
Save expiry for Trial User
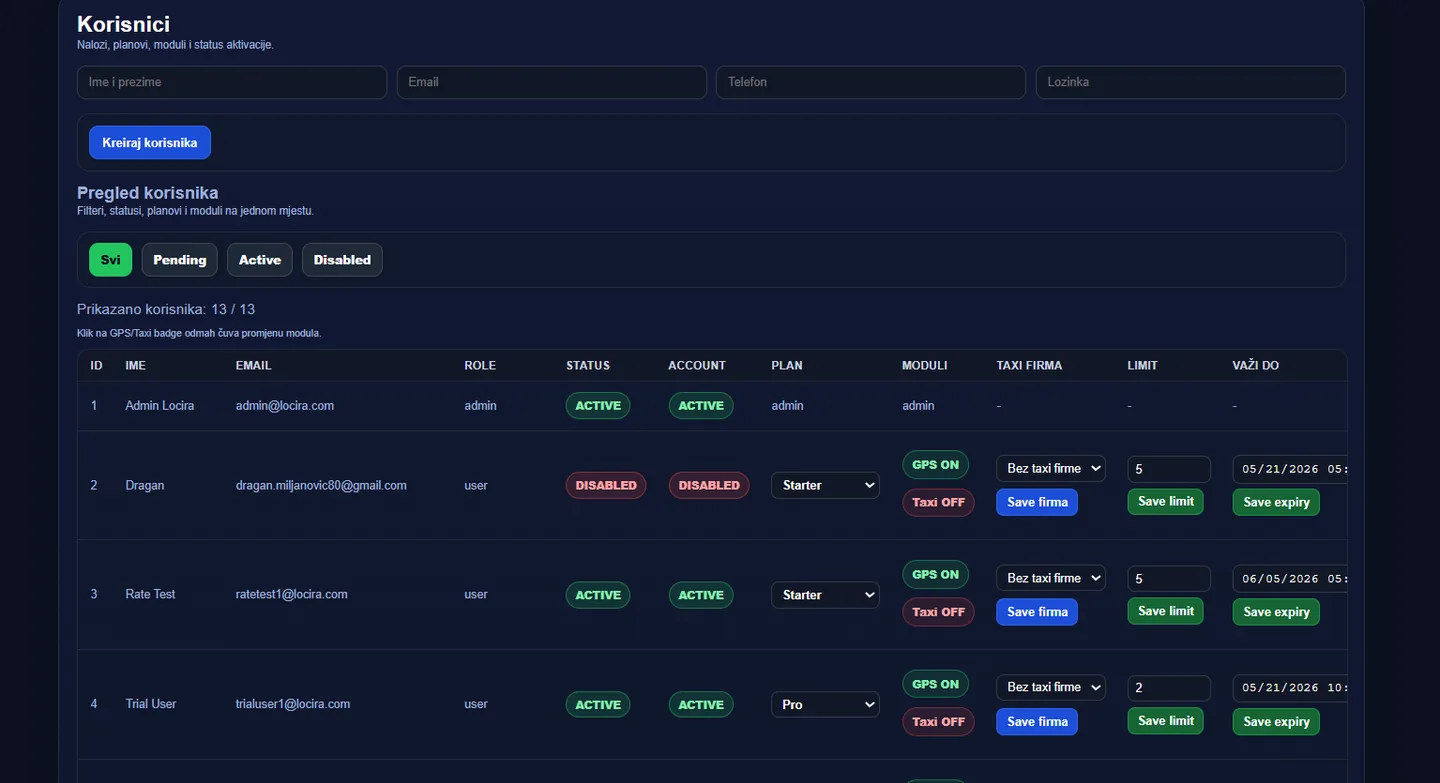1276,721
